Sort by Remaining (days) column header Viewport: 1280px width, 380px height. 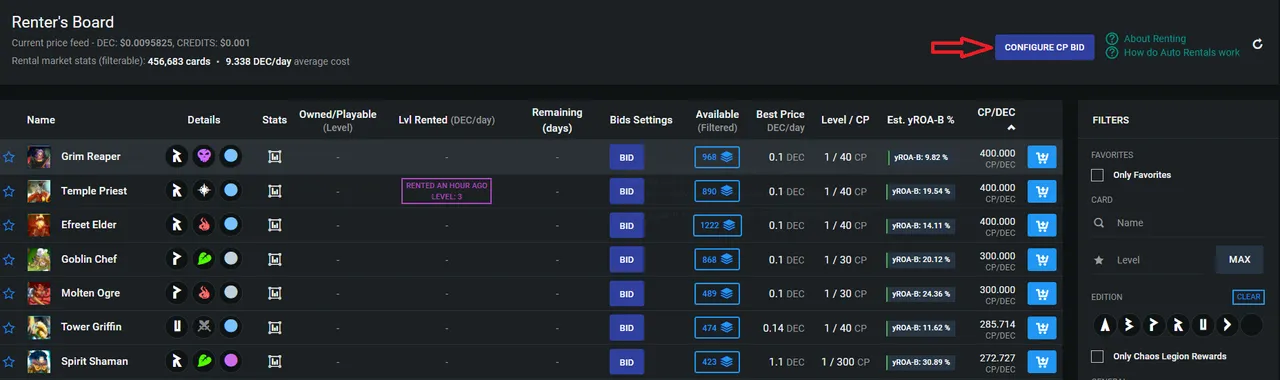pyautogui.click(x=557, y=120)
